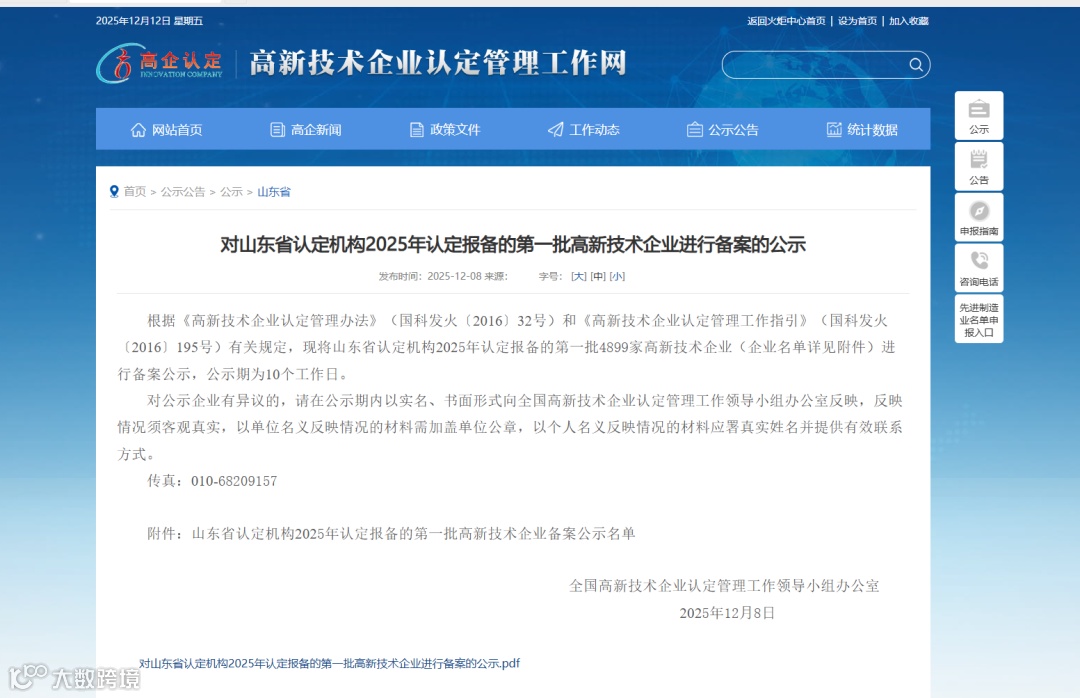Click the 附件 line with 备案公示名单
This screenshot has width=1080, height=698.
point(391,533)
